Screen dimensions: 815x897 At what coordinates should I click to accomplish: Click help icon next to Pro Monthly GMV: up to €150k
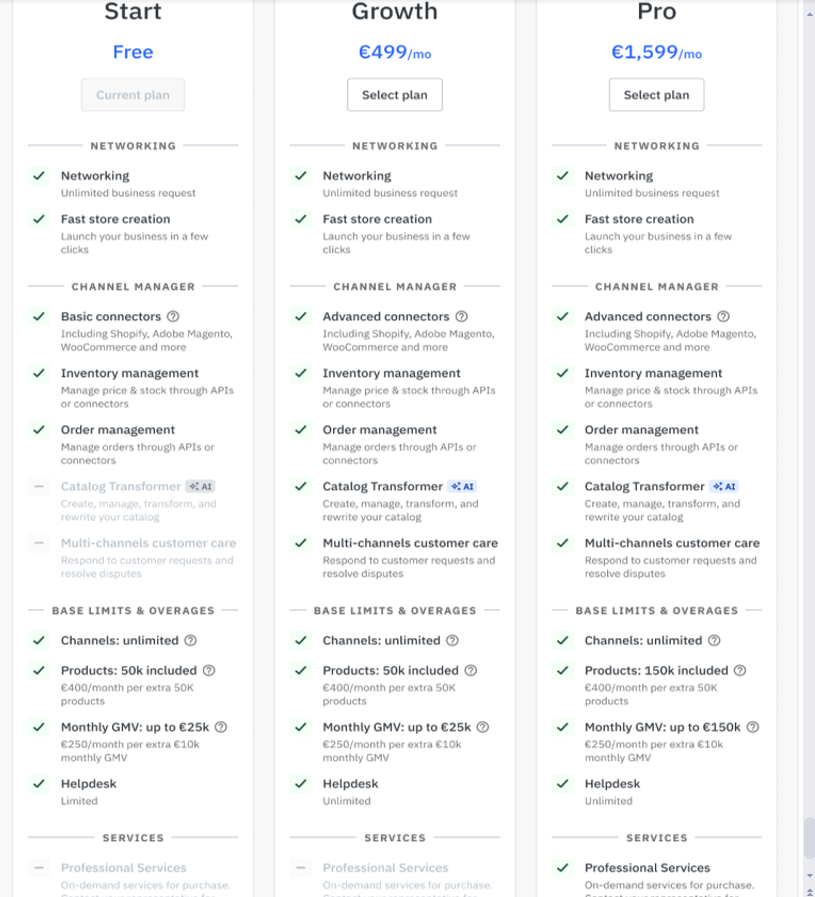pos(753,727)
